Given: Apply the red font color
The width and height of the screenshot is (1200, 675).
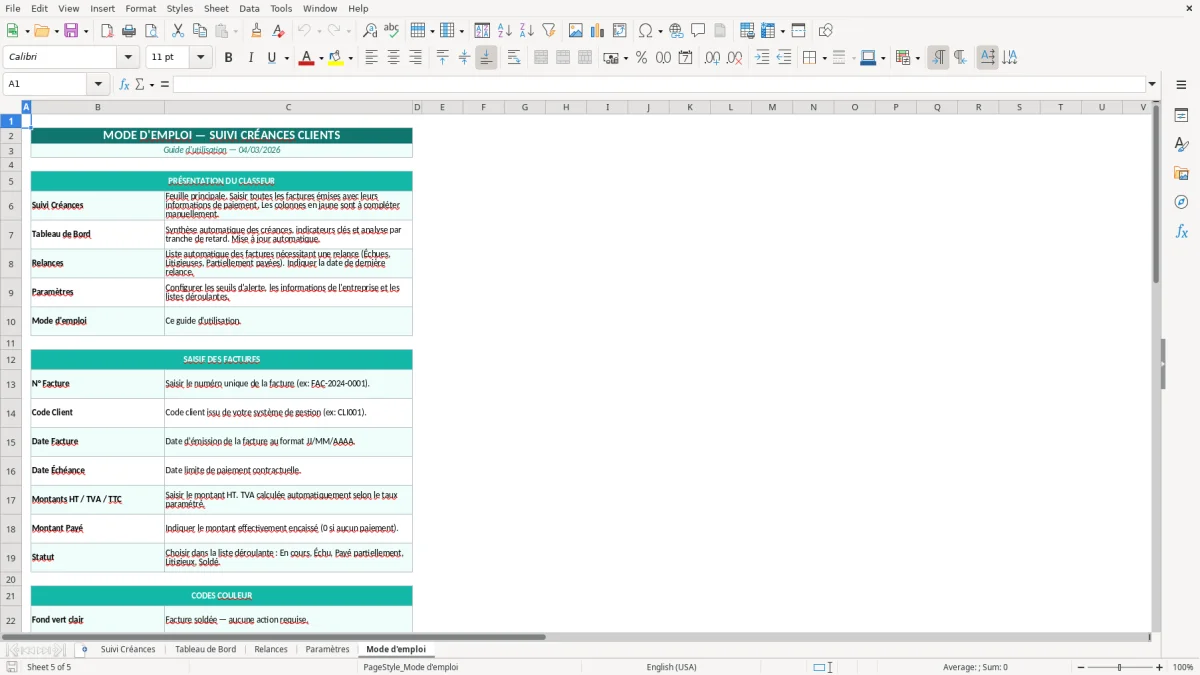Looking at the screenshot, I should [306, 58].
